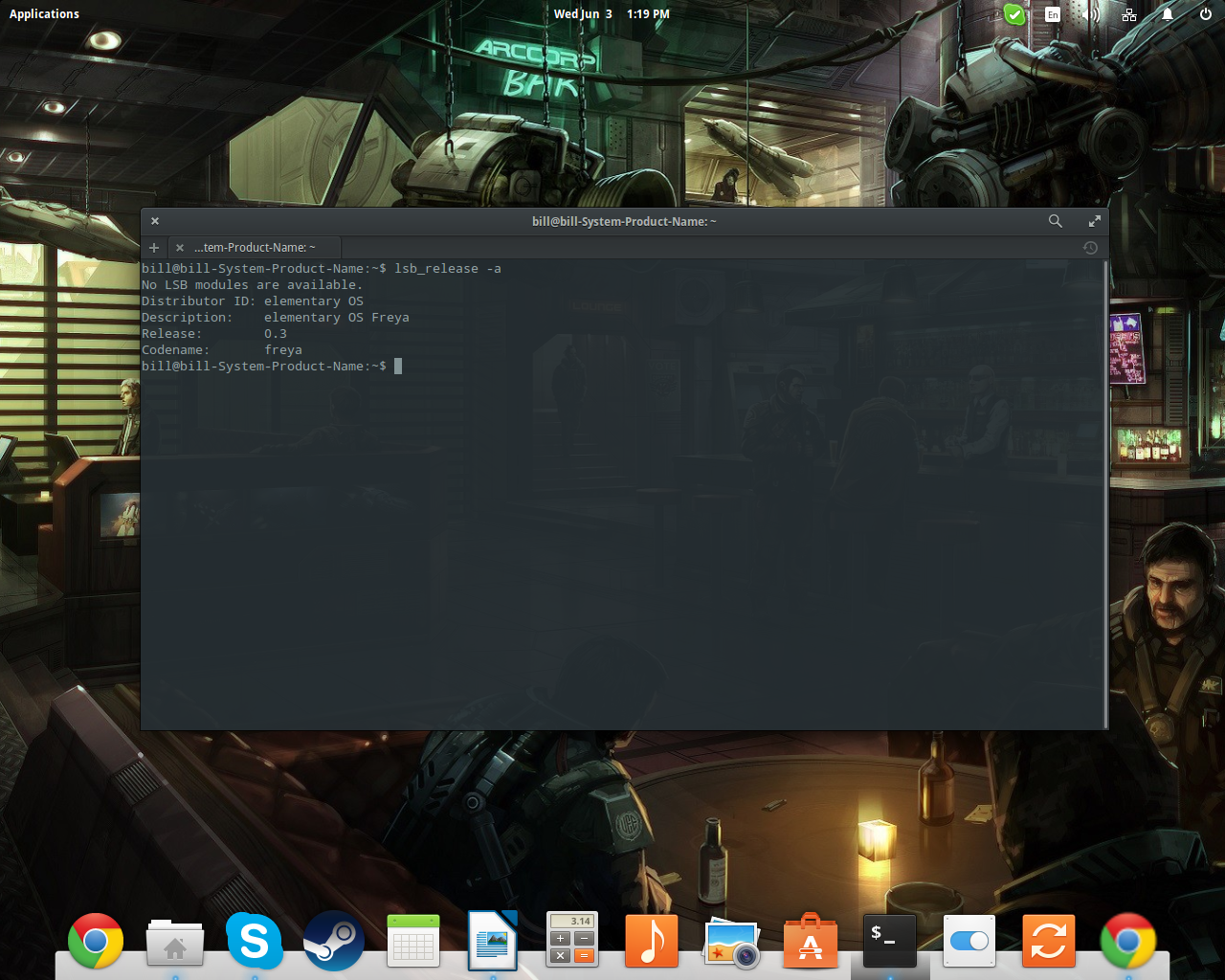The height and width of the screenshot is (980, 1225).
Task: Open Software Center dock icon
Action: 811,942
